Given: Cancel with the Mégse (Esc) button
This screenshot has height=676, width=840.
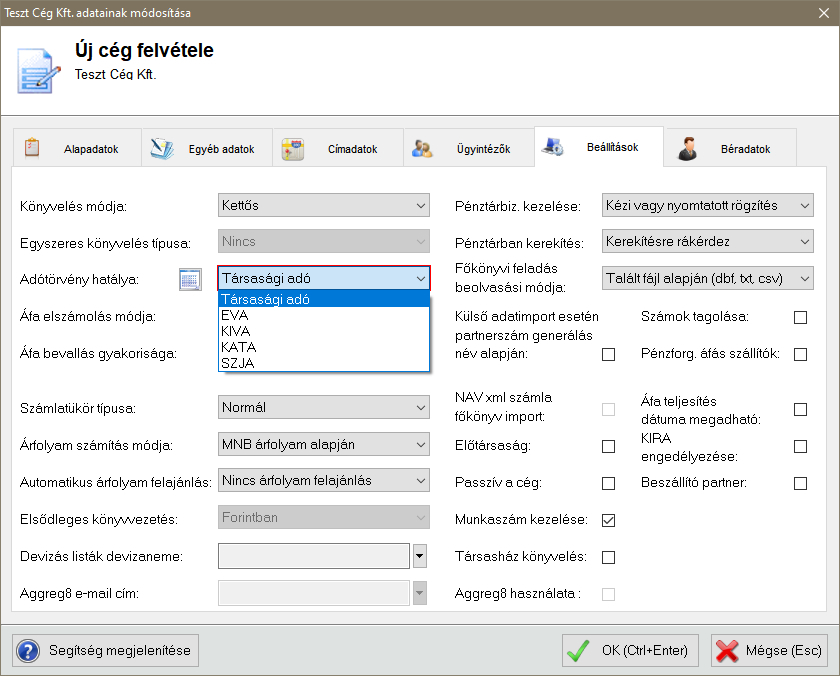Looking at the screenshot, I should tap(769, 651).
